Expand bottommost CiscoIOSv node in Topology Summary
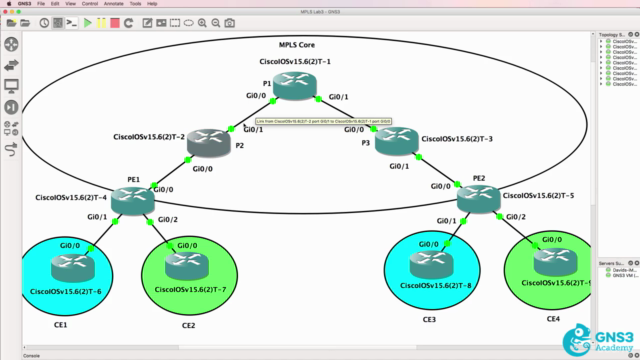This screenshot has height=360, width=640. 601,84
